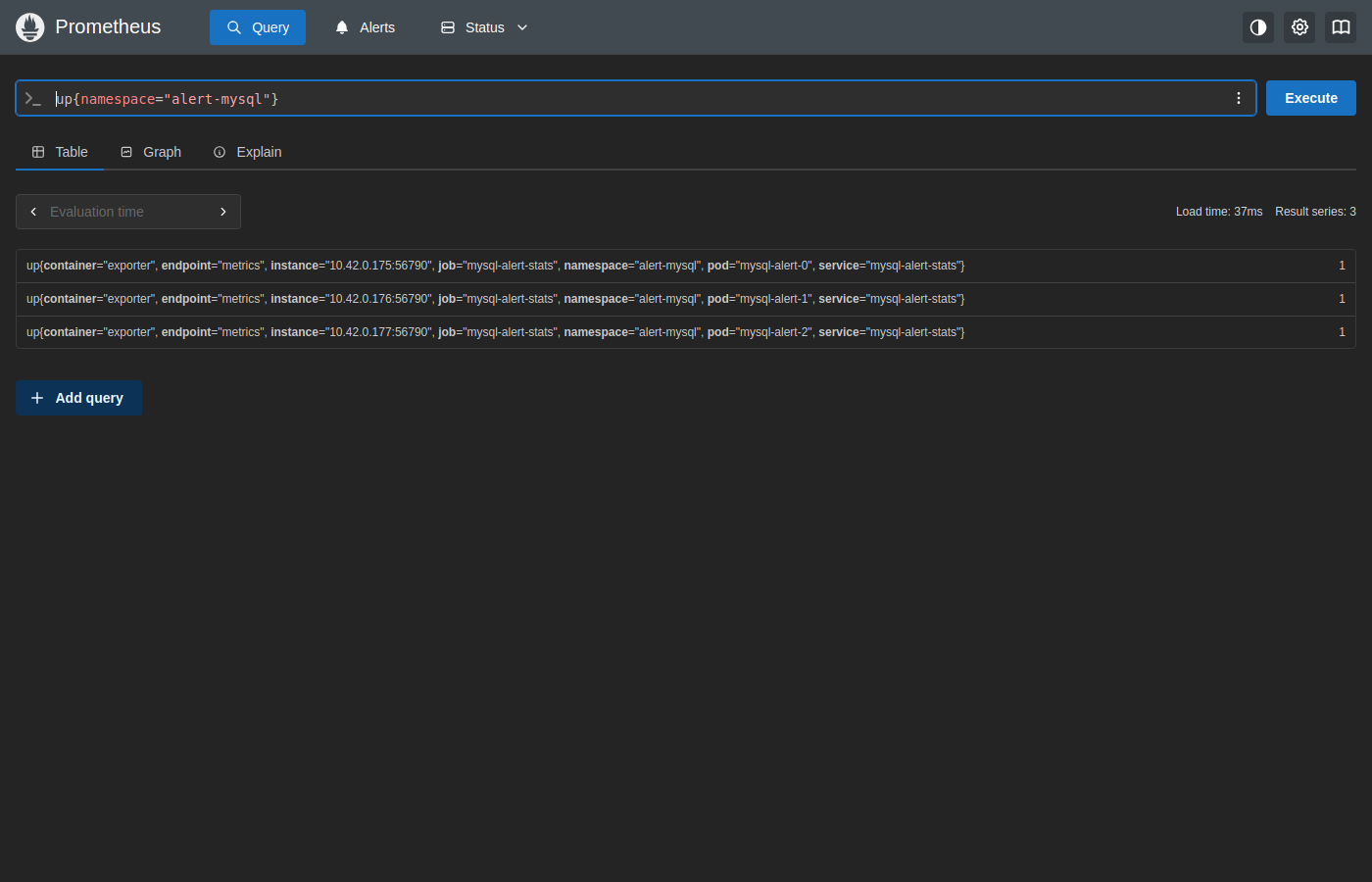Expand the Status dropdown menu
Viewport: 1372px width, 882px height.
click(x=484, y=27)
